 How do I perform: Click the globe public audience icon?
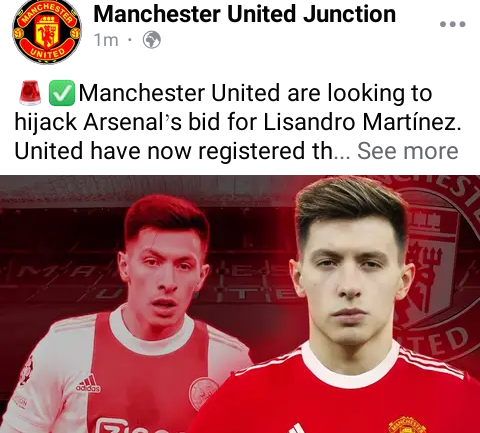pos(152,40)
